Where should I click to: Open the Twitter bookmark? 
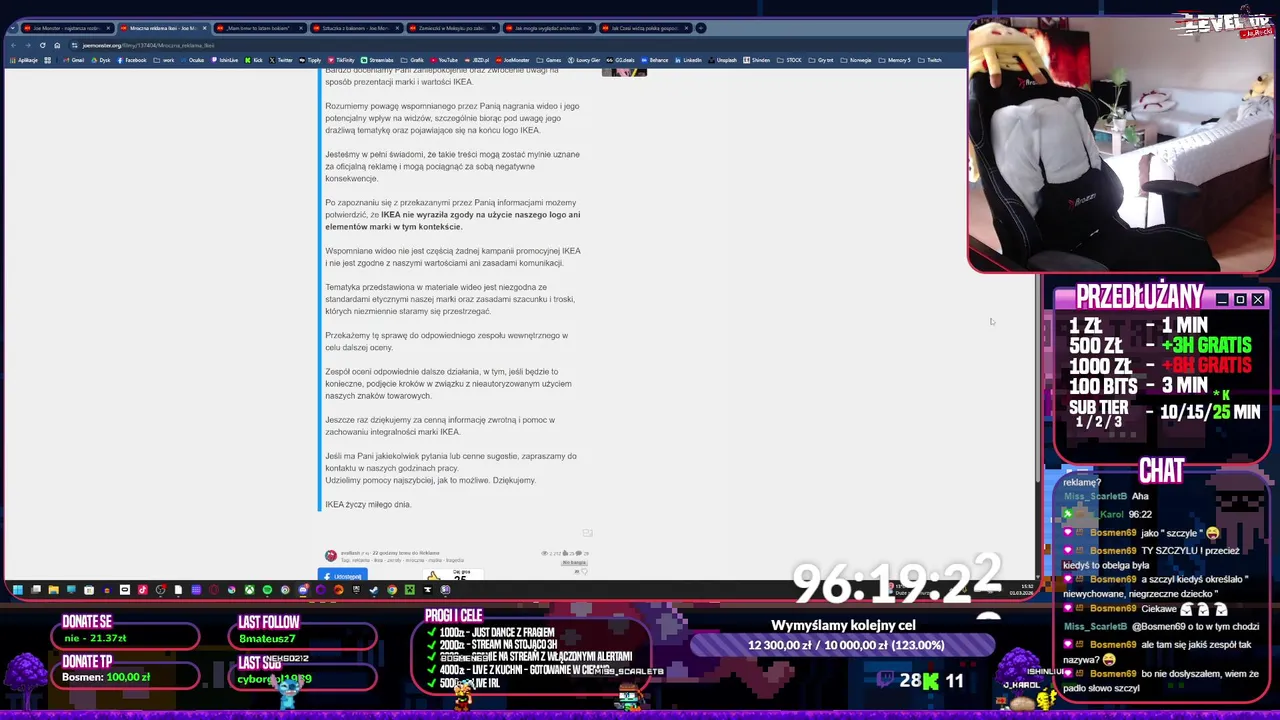point(281,60)
